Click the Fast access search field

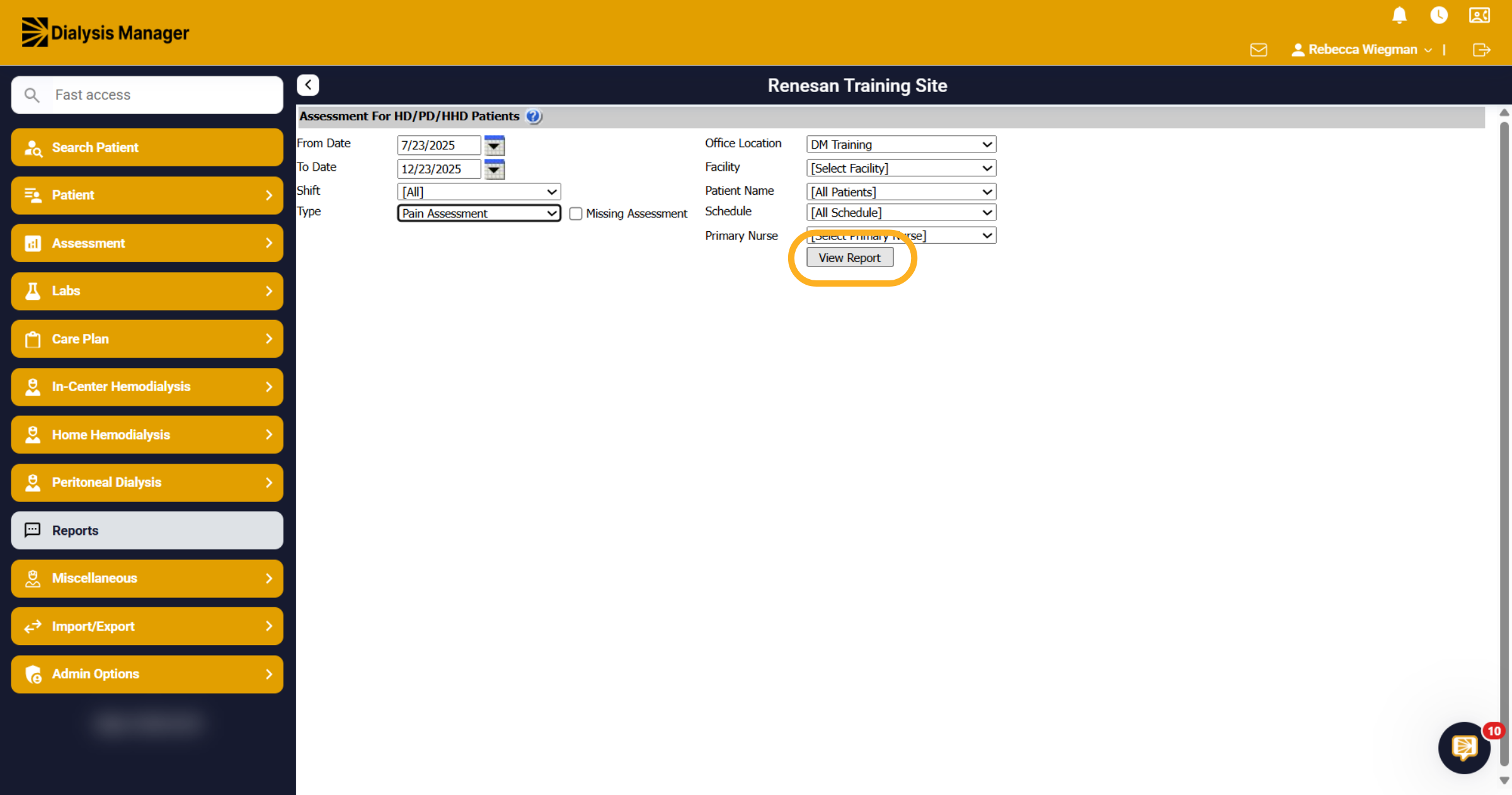pyautogui.click(x=147, y=95)
